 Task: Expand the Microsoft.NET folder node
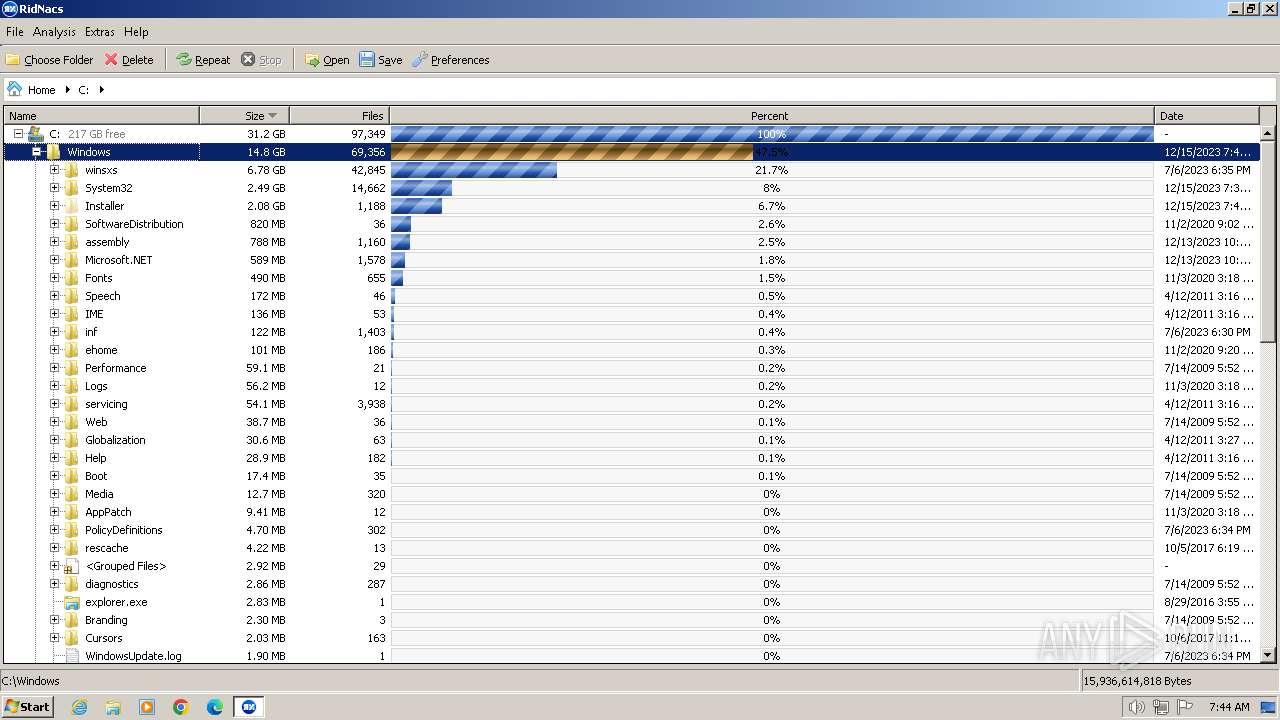(x=54, y=260)
